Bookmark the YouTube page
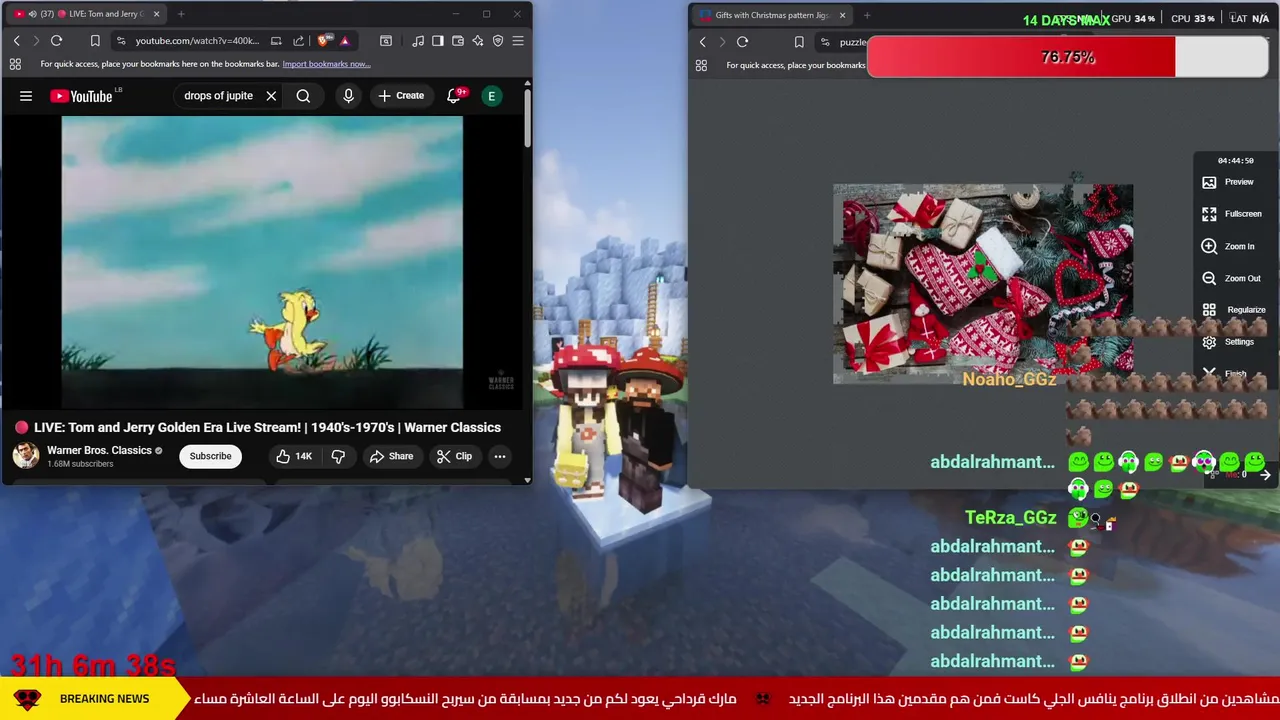1280x720 pixels. pyautogui.click(x=95, y=41)
